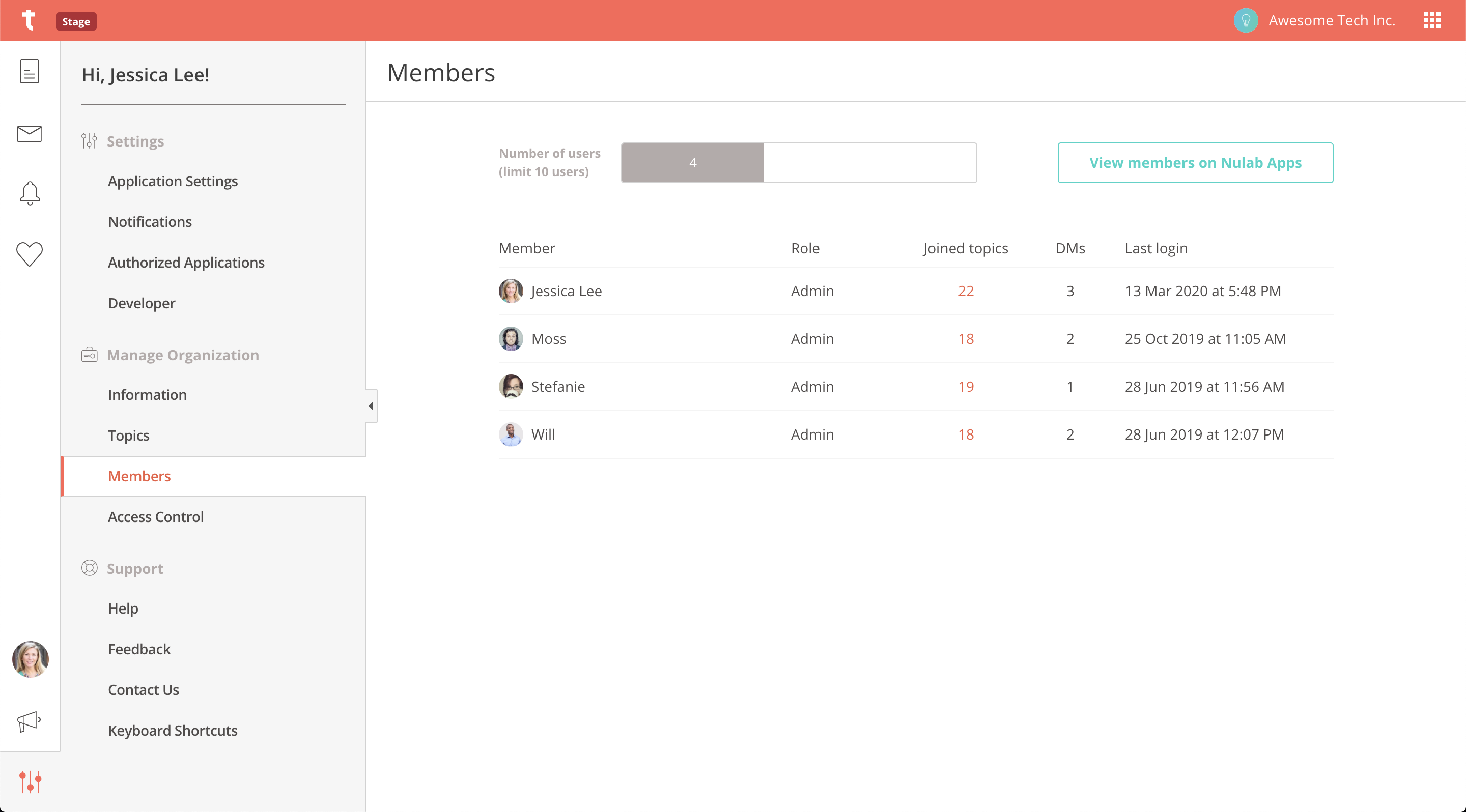The image size is (1466, 812).
Task: Click Stefanie's joined topics count 19
Action: pos(965,387)
